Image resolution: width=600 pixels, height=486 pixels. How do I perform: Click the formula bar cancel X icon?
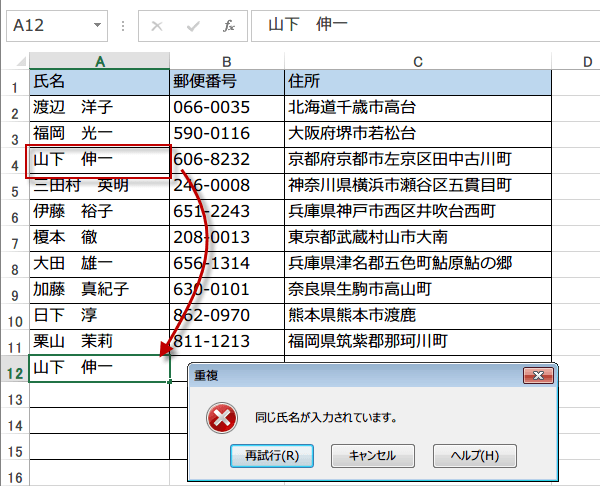(157, 26)
